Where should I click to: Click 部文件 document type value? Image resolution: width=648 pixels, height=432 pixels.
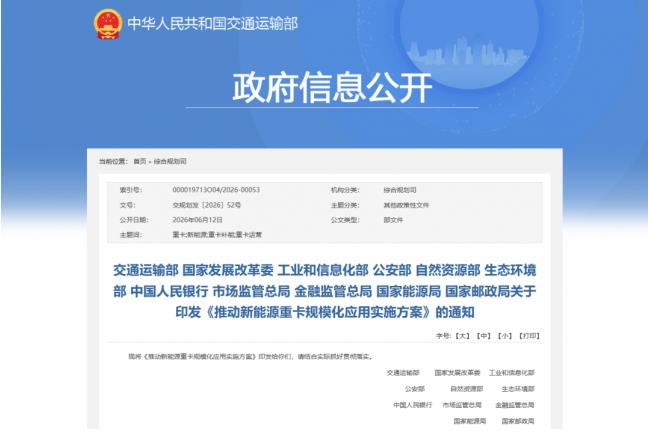393,220
